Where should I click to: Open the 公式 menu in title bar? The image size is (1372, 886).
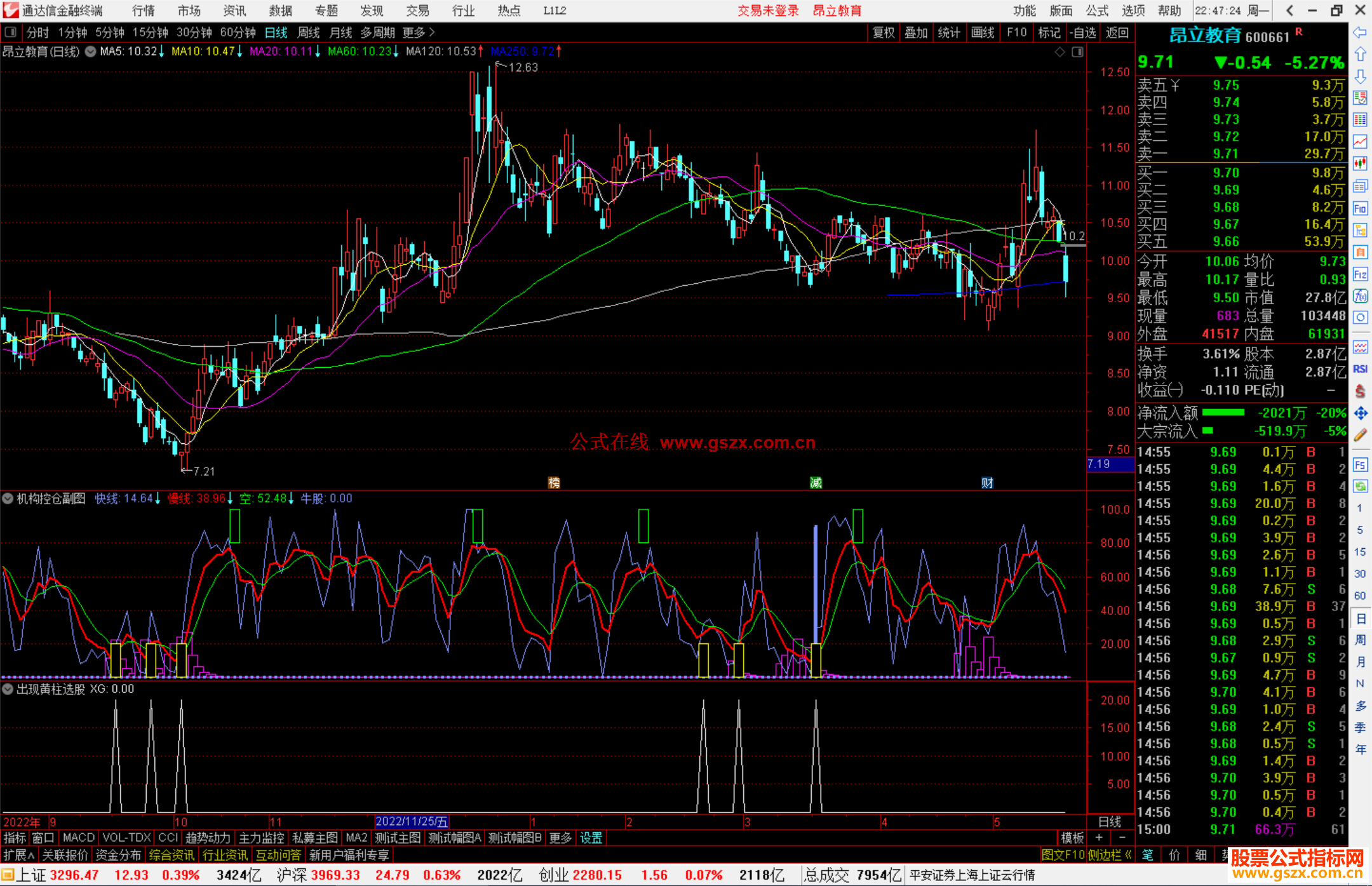click(x=1097, y=11)
